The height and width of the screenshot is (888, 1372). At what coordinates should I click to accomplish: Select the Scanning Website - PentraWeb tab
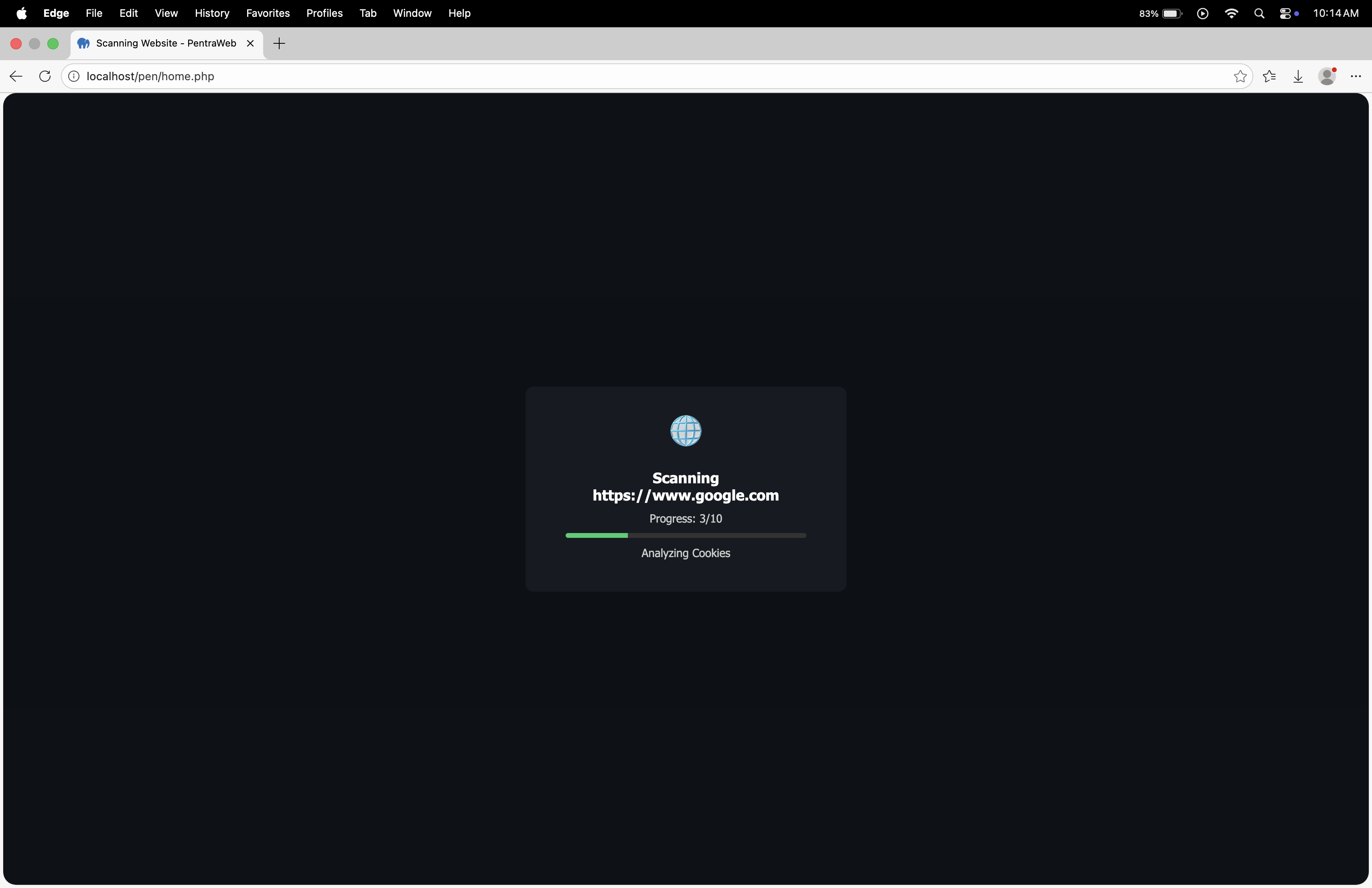click(165, 43)
